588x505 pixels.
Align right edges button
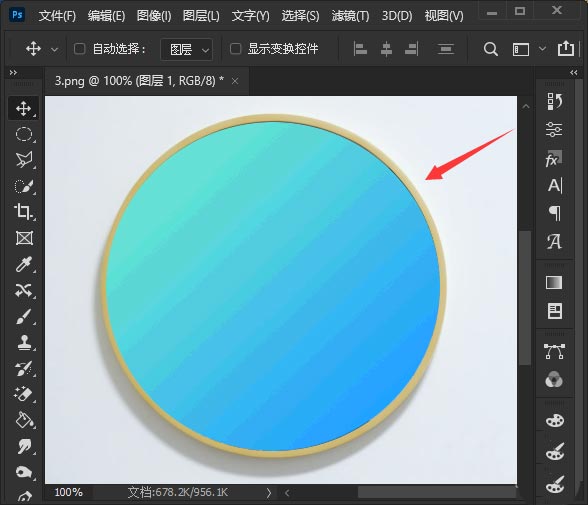tap(412, 49)
